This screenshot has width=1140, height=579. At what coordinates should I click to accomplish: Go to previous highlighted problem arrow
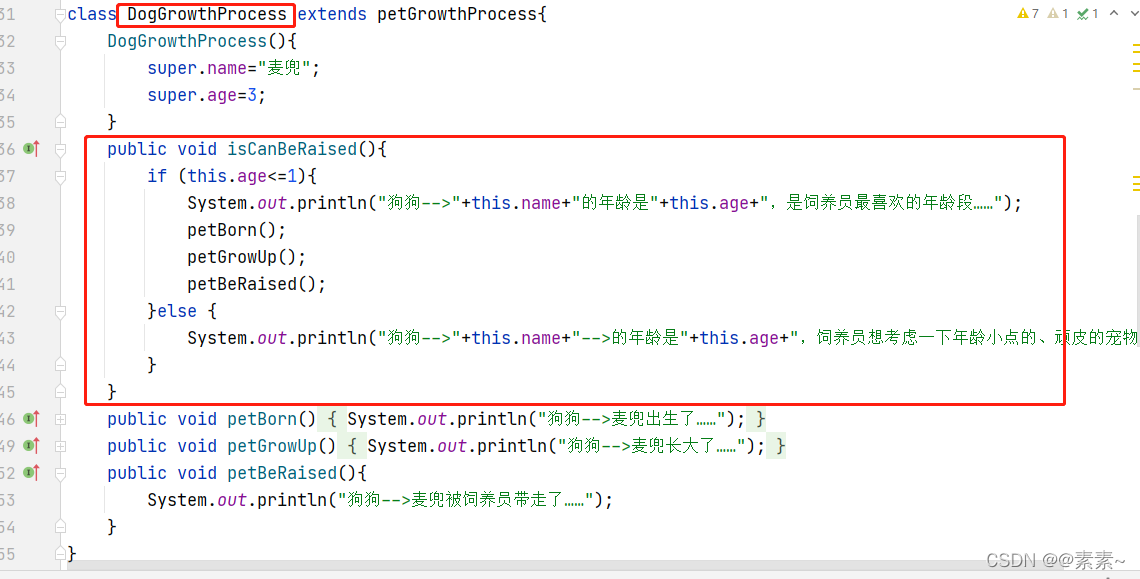(x=1114, y=13)
